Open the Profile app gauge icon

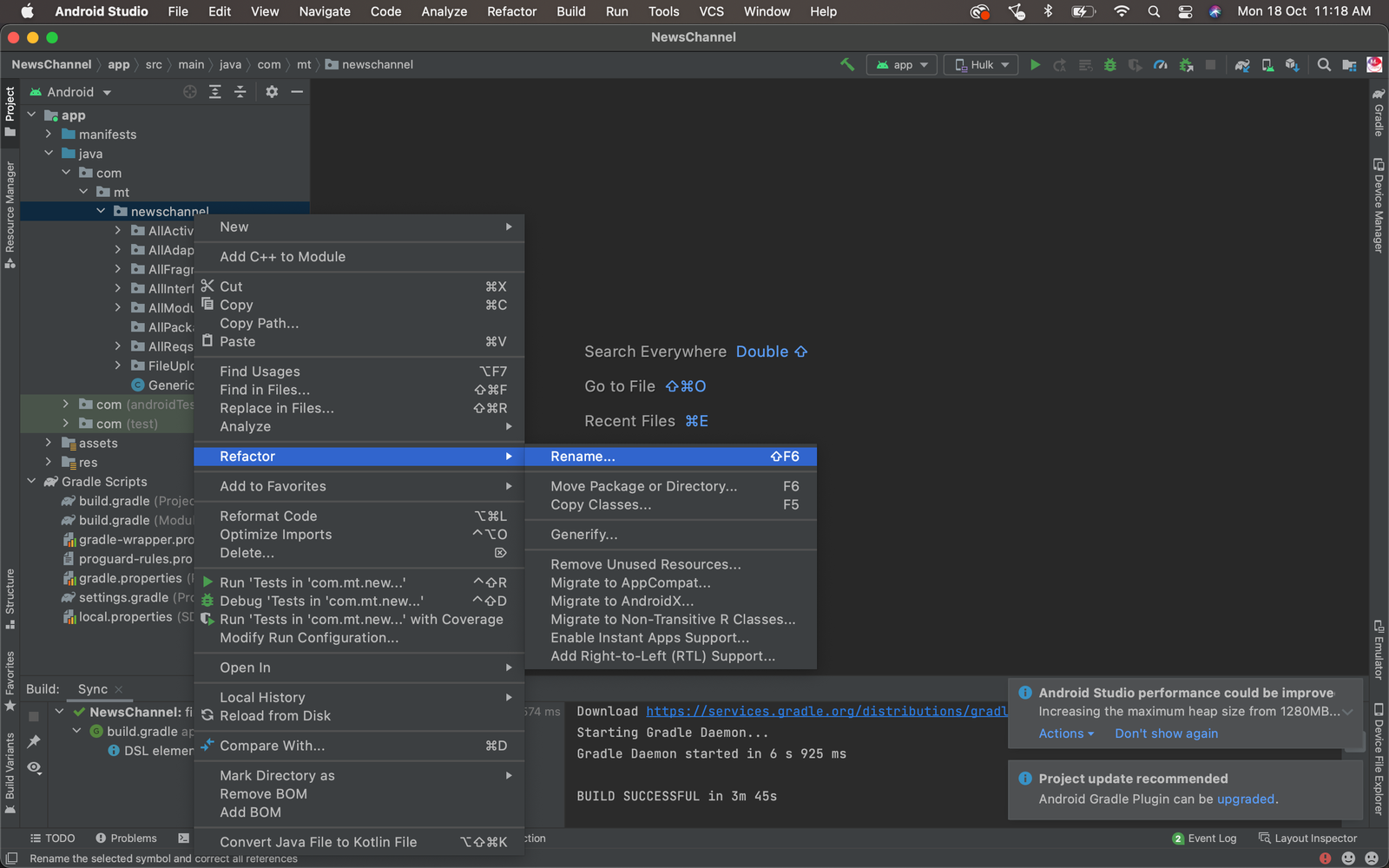click(1160, 65)
